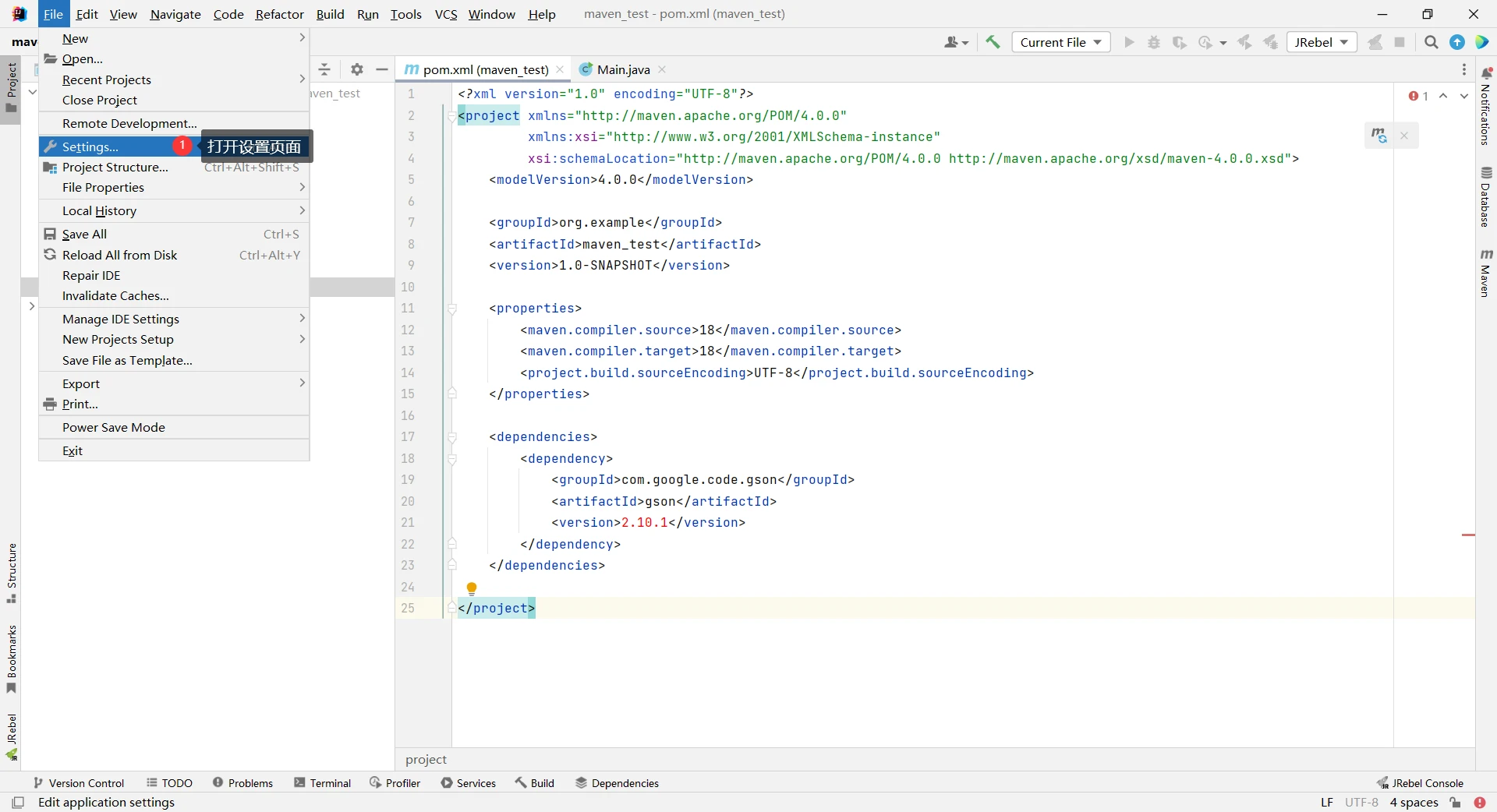Click Invalidate Caches in the File menu
Image resolution: width=1497 pixels, height=812 pixels.
115,295
